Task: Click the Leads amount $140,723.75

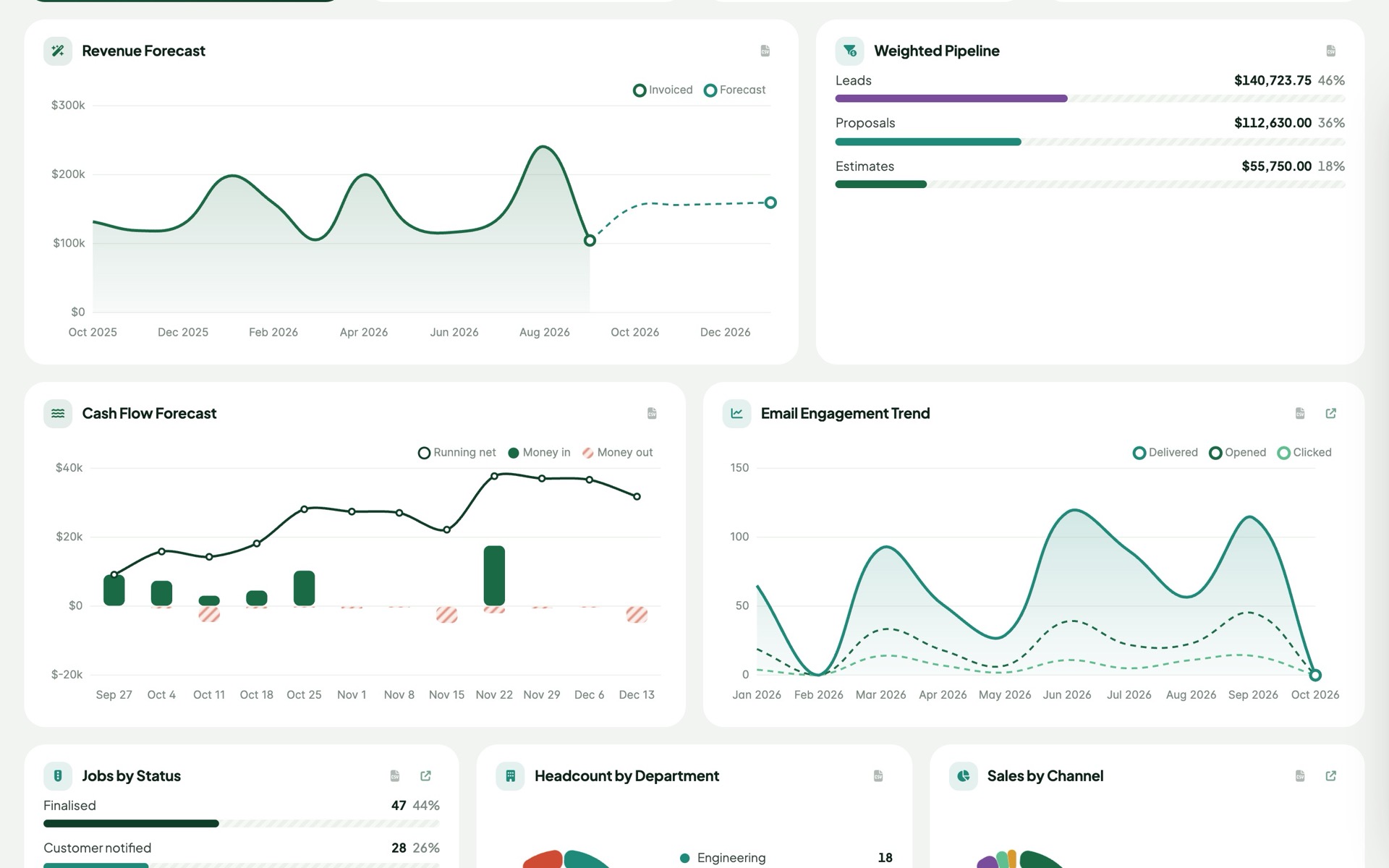Action: (x=1273, y=80)
